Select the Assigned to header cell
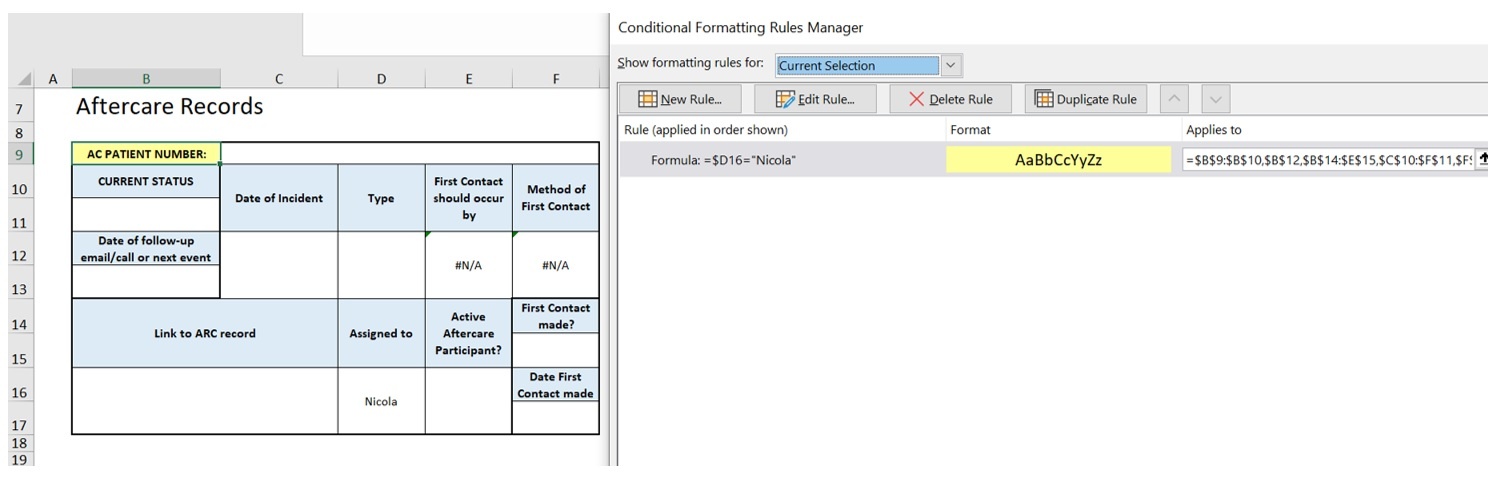This screenshot has width=1497, height=477. click(x=381, y=333)
